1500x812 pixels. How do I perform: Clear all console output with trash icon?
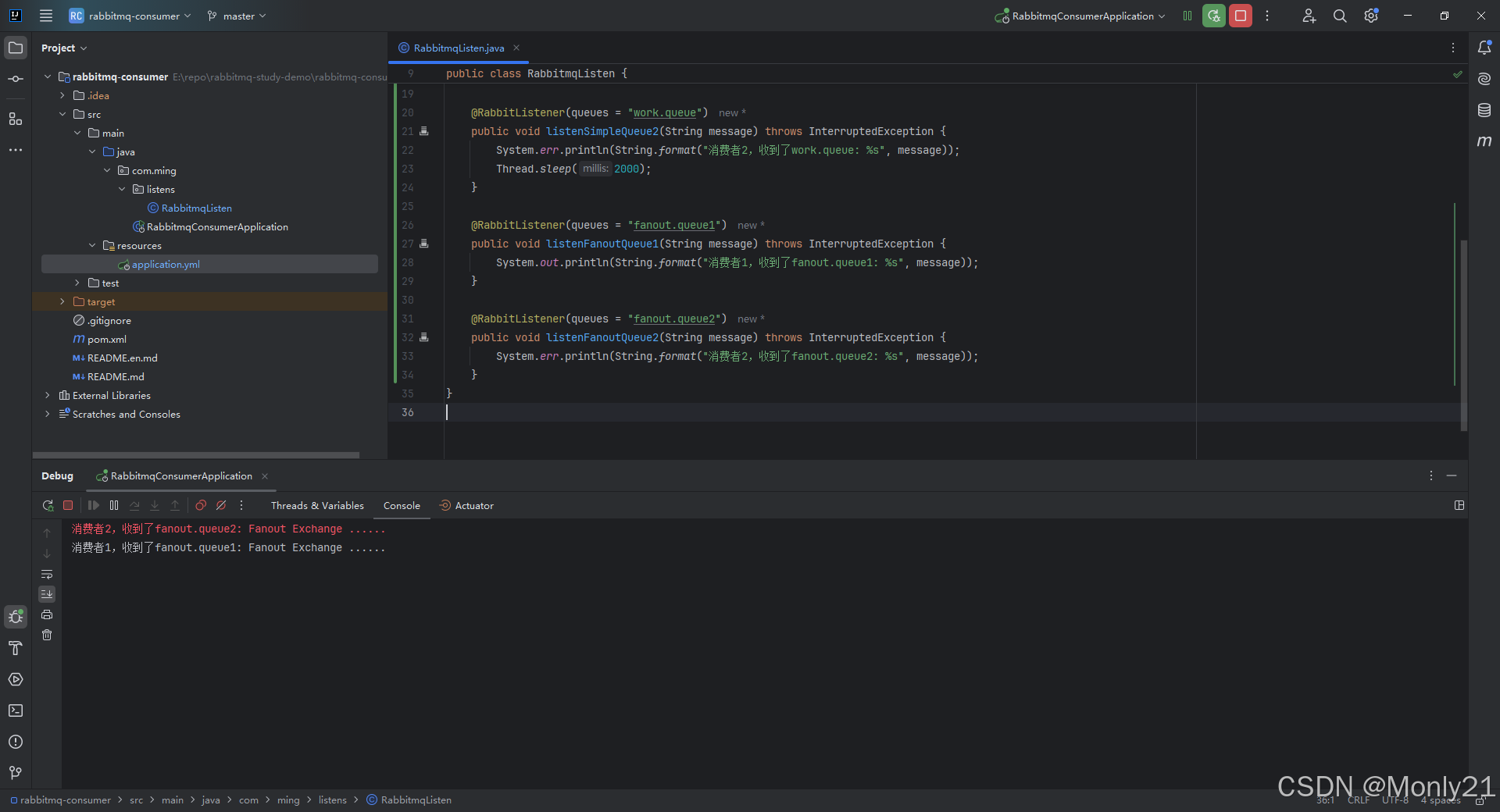tap(47, 635)
